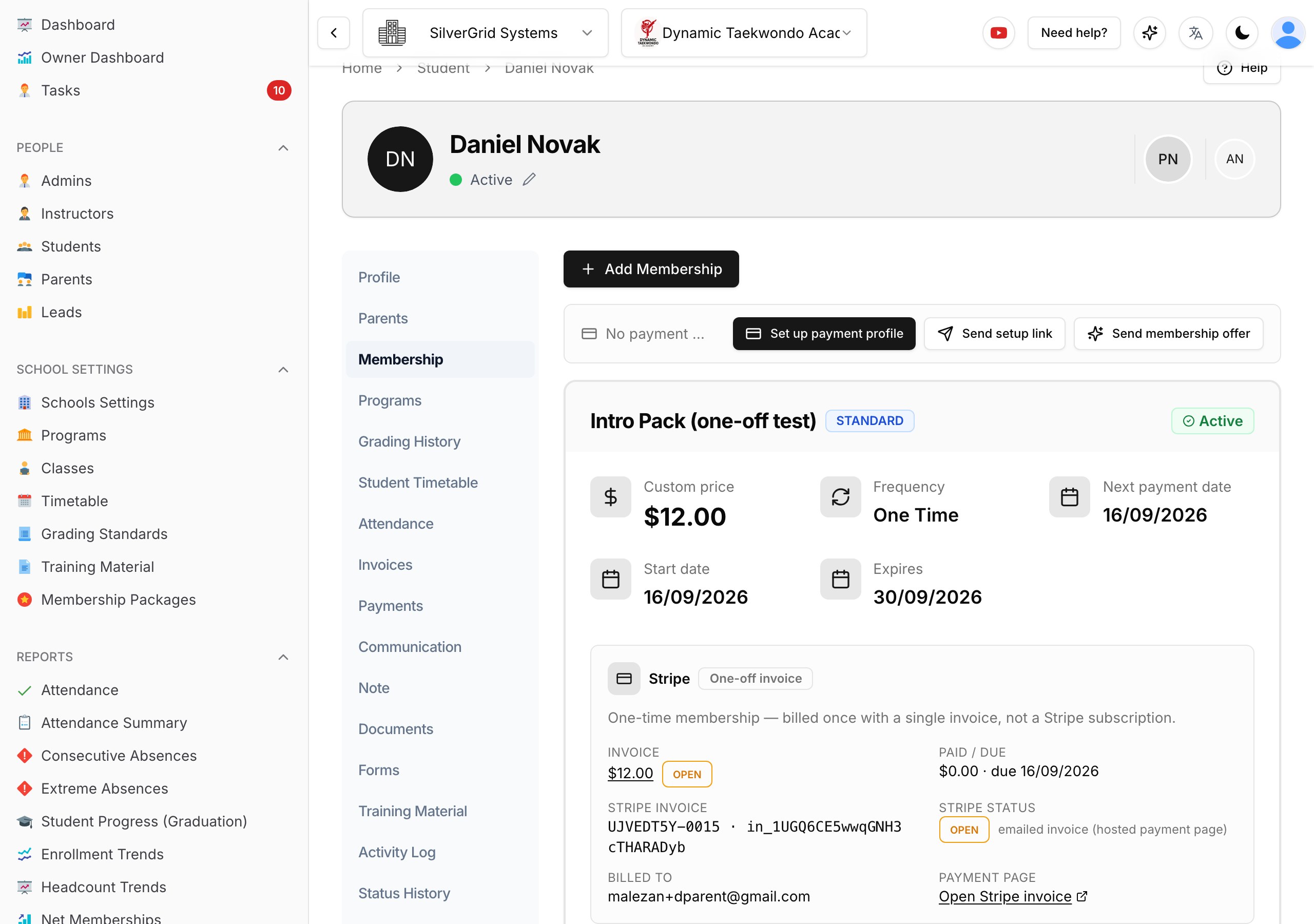Toggle dark mode moon icon

pyautogui.click(x=1242, y=33)
